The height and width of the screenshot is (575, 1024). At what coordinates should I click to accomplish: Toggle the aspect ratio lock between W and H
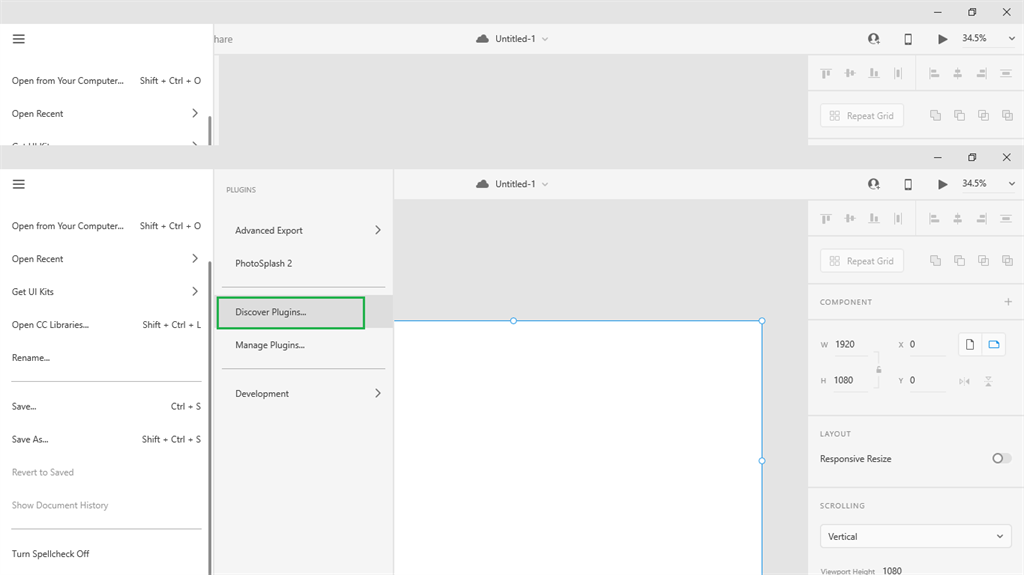[x=879, y=369]
